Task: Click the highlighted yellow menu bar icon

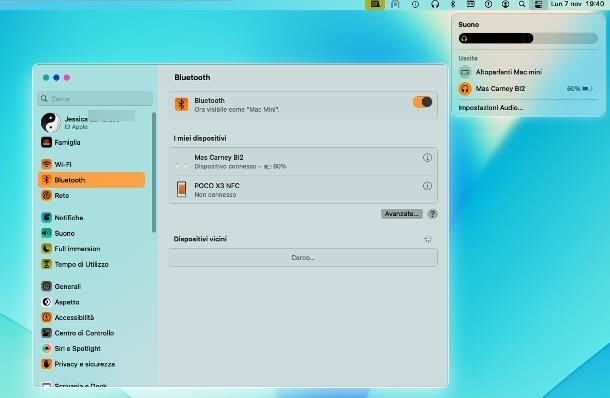Action: [x=375, y=4]
